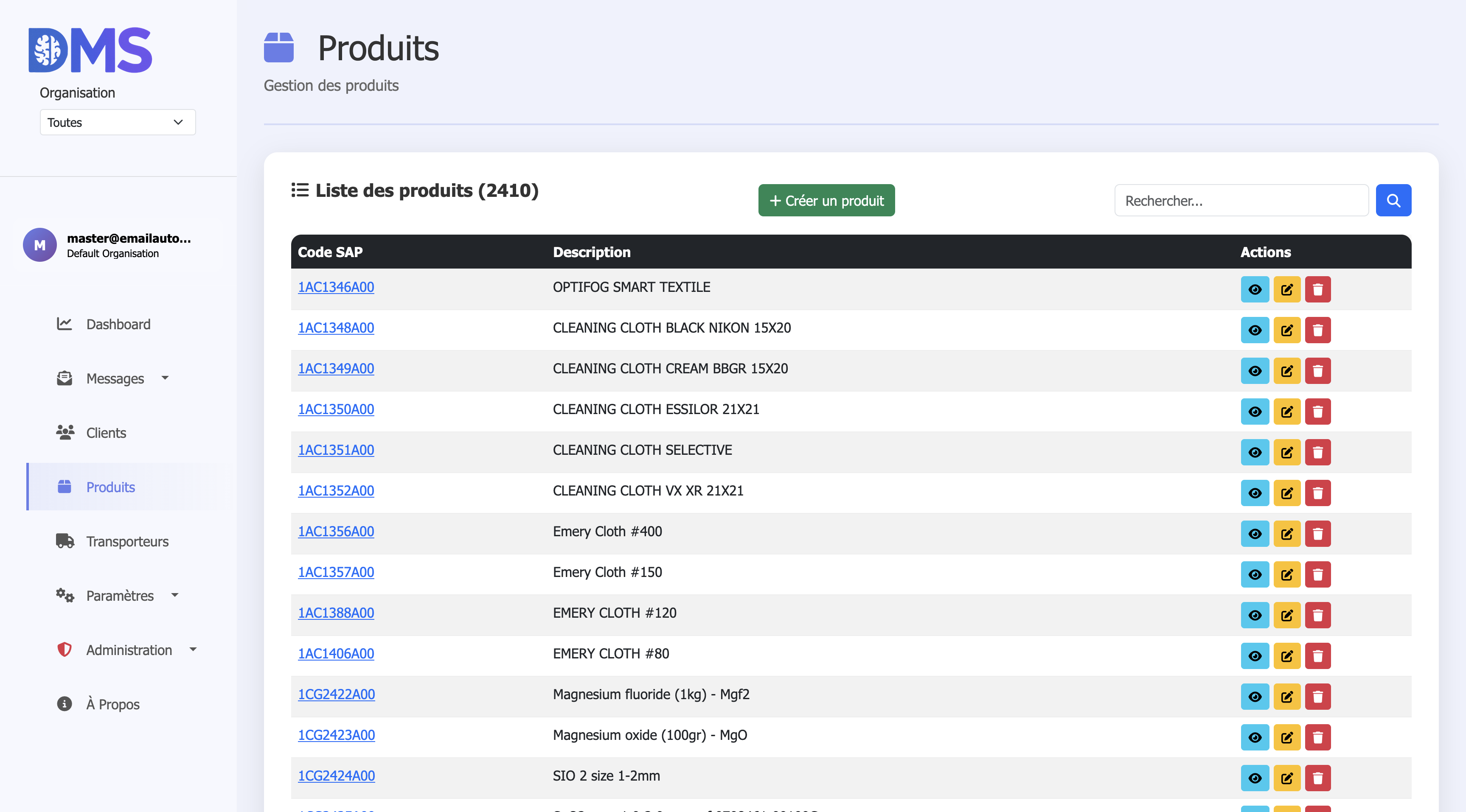
Task: Click the user avatar M circle
Action: 40,245
